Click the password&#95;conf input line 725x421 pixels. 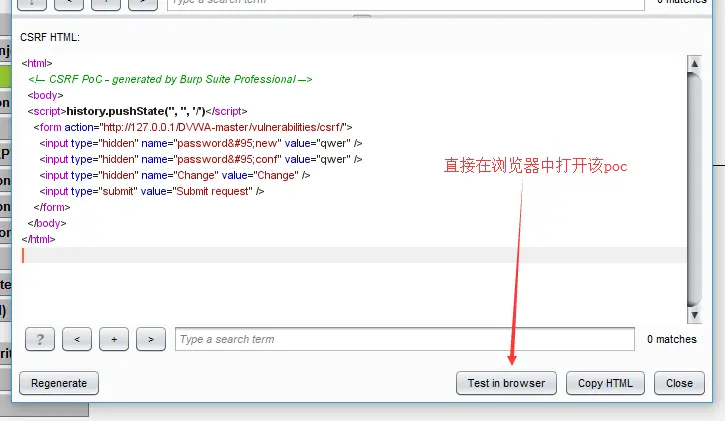coord(201,159)
